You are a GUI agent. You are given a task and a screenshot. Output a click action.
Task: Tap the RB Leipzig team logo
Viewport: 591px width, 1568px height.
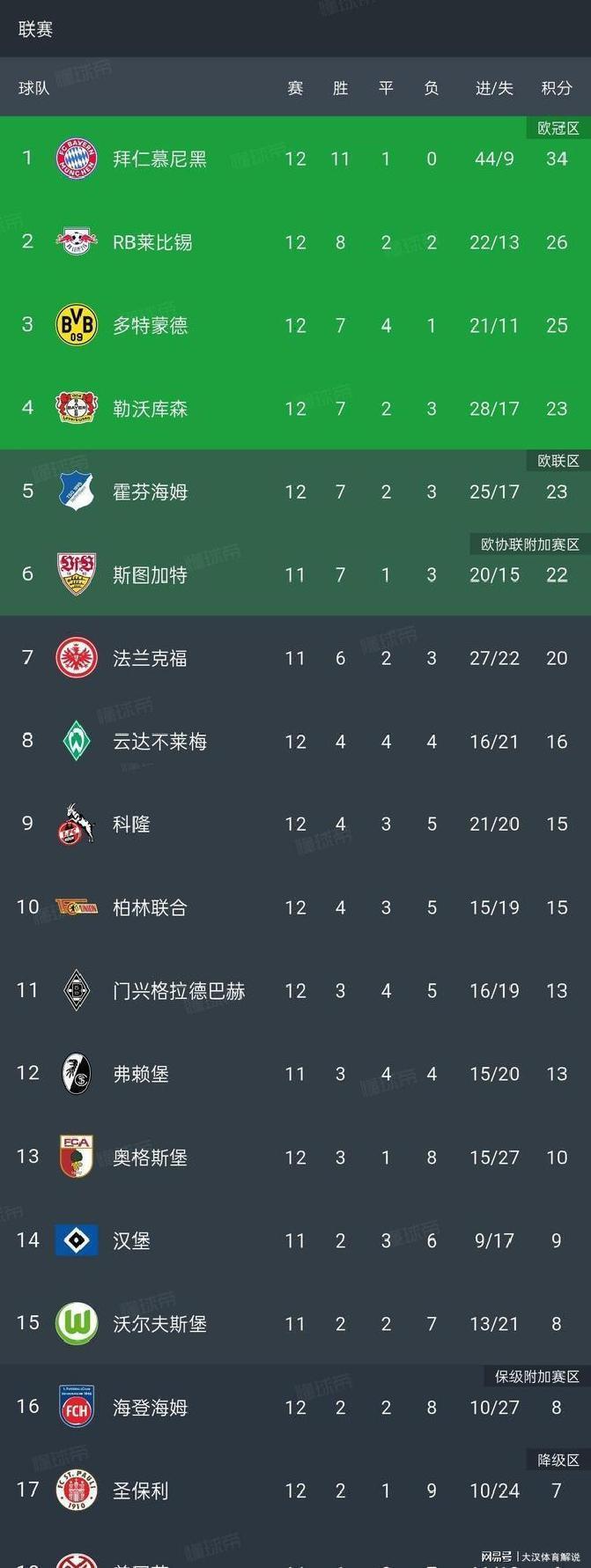click(x=77, y=241)
